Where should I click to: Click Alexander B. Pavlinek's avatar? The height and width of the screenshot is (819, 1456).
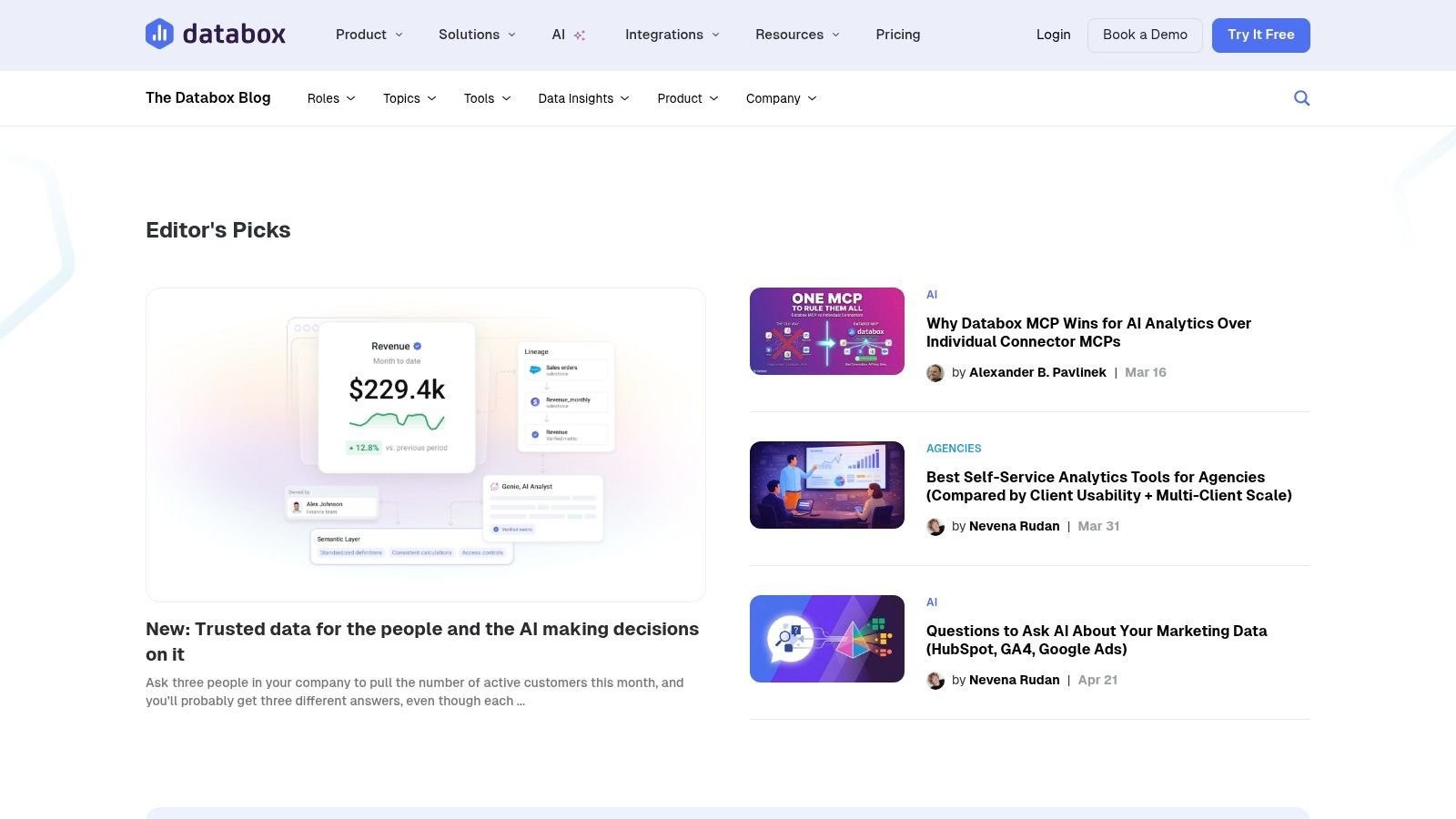click(x=935, y=373)
